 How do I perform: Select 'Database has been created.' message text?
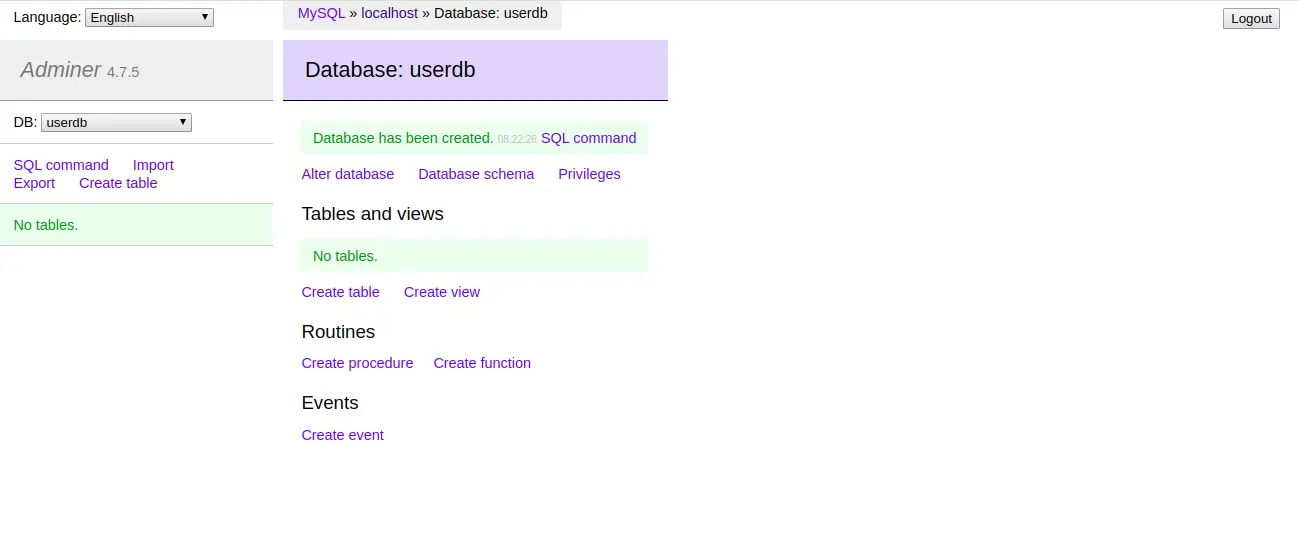[x=403, y=138]
